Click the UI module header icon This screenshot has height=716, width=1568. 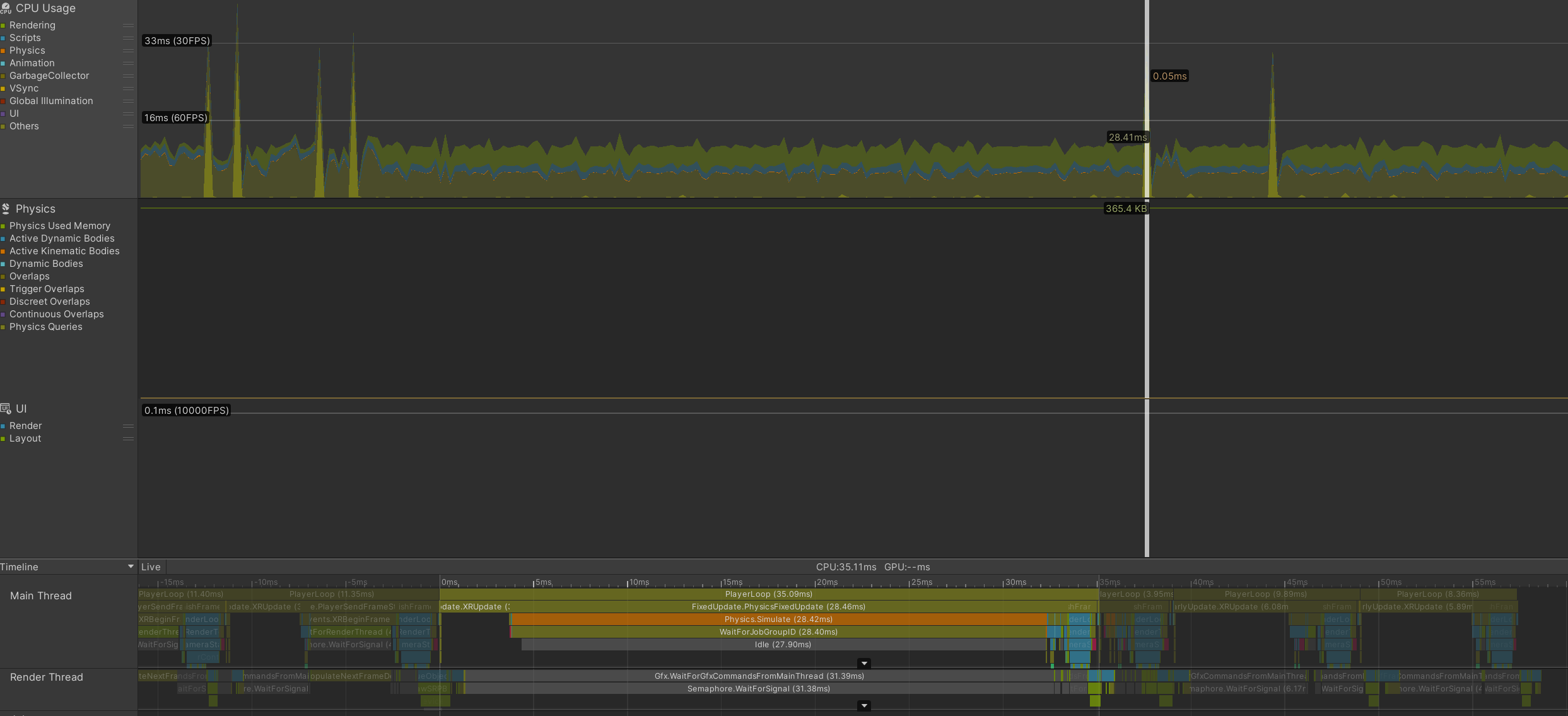point(6,408)
